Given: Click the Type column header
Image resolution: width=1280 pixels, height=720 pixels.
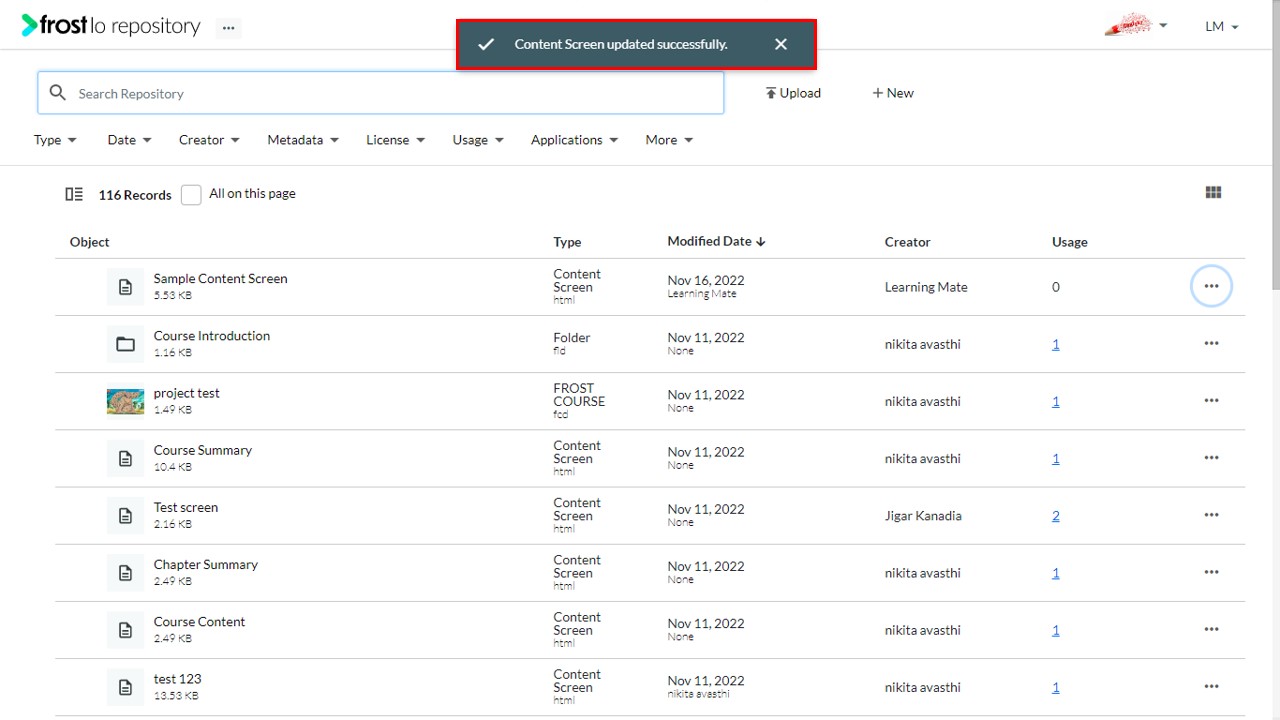Looking at the screenshot, I should tap(567, 242).
